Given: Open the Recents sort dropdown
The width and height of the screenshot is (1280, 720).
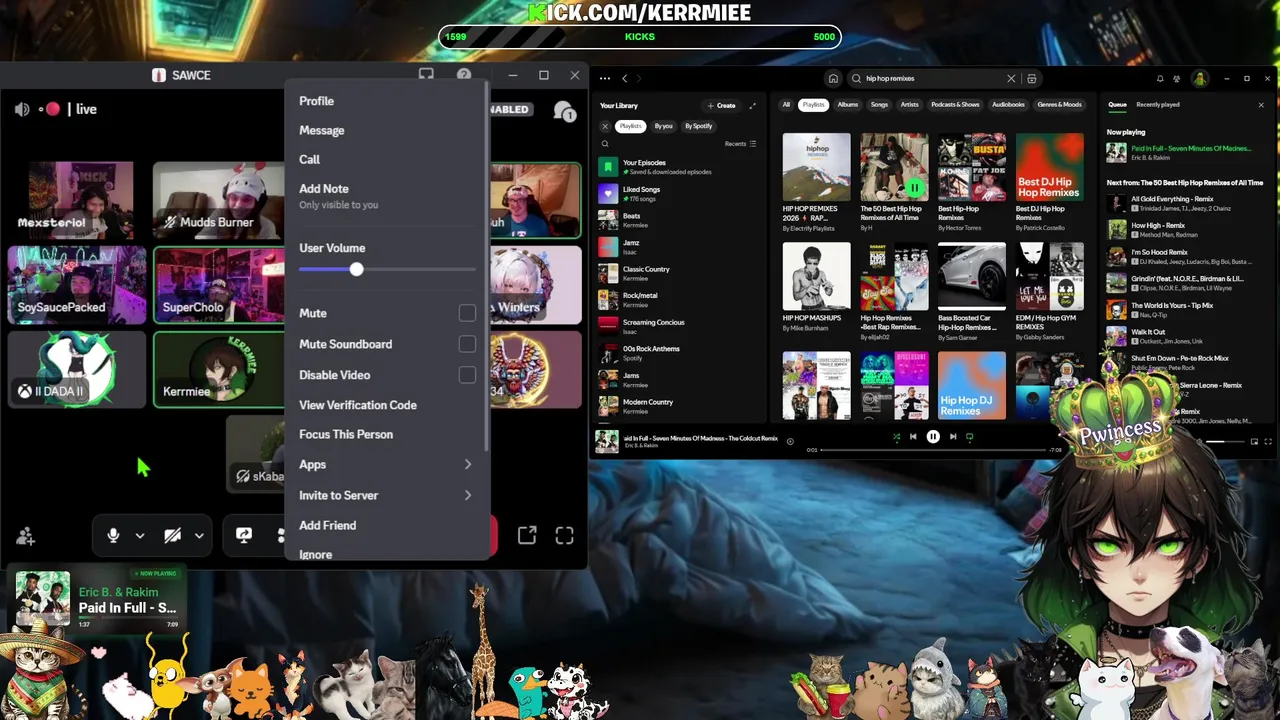Looking at the screenshot, I should pyautogui.click(x=741, y=144).
